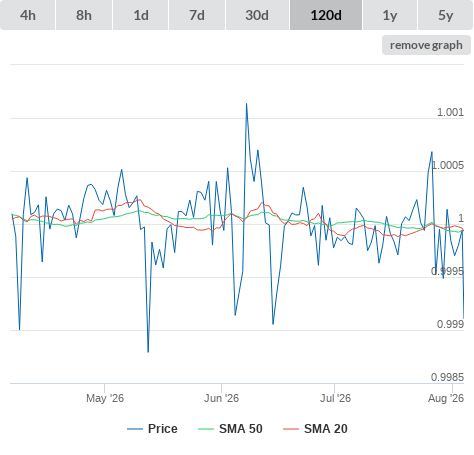Choose the 1d time range
The height and width of the screenshot is (455, 474).
141,15
